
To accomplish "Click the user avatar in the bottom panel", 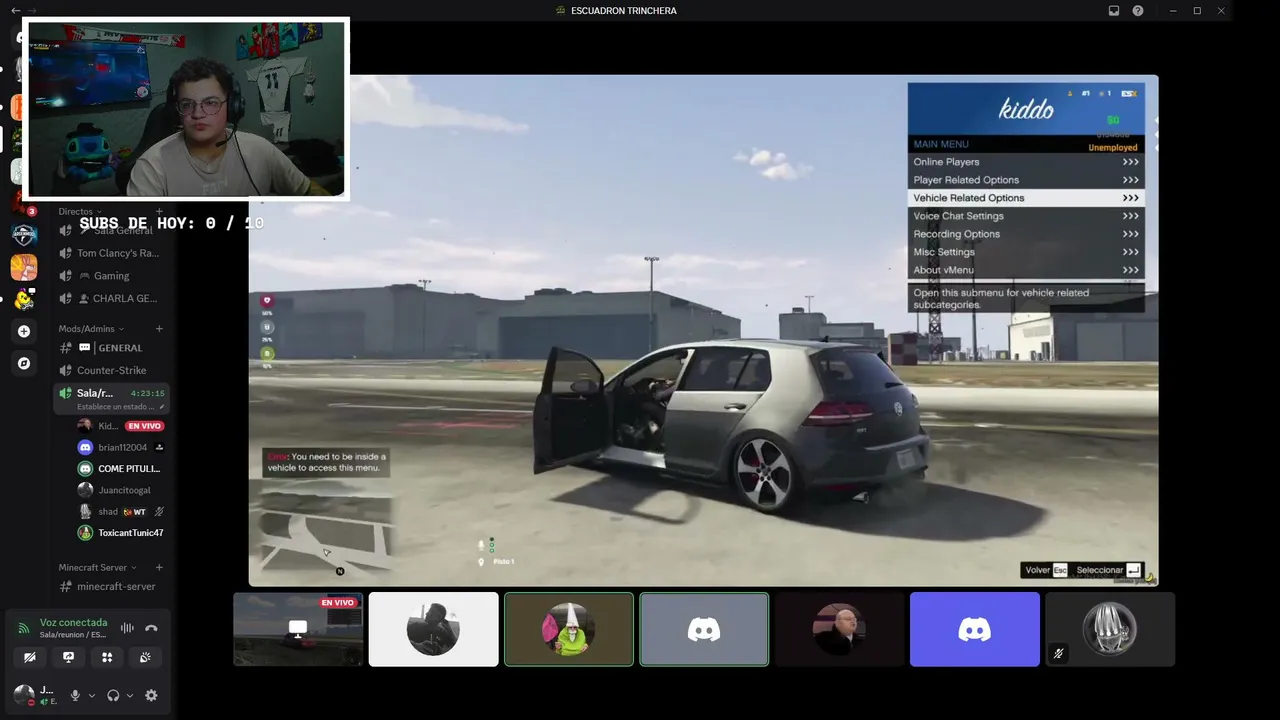I will click(23, 694).
